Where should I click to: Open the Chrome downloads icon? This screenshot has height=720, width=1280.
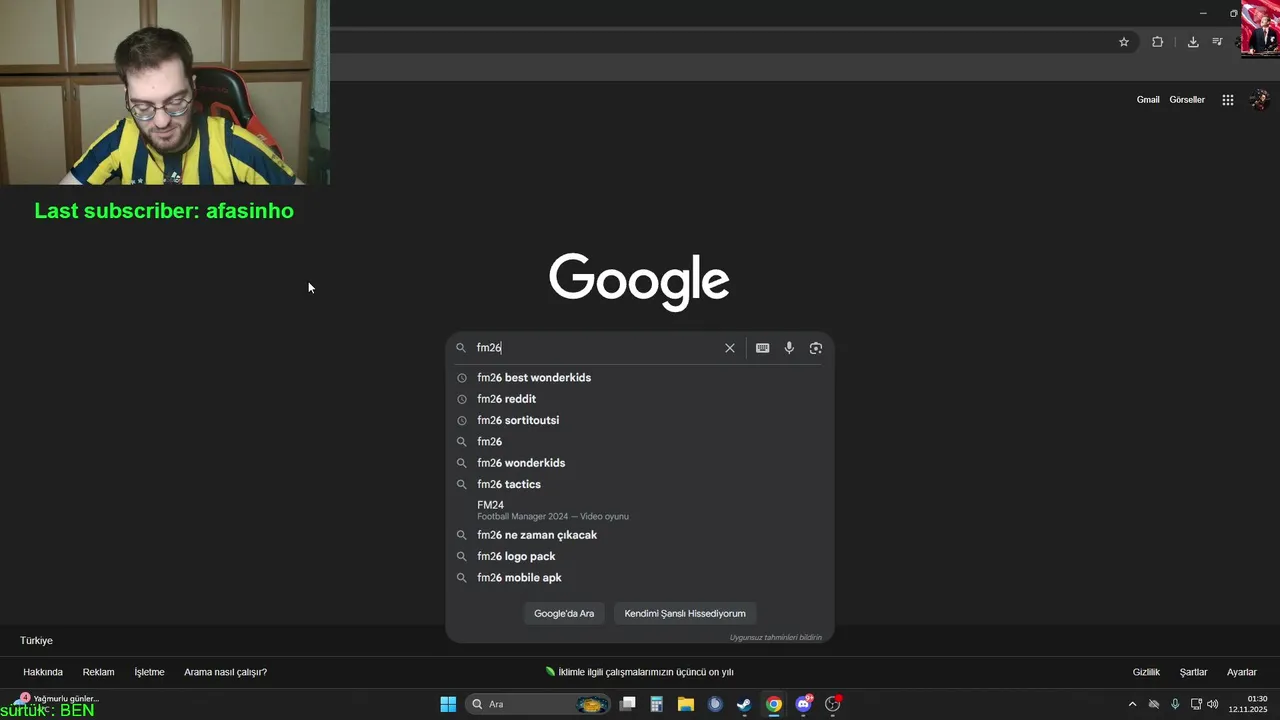point(1193,42)
